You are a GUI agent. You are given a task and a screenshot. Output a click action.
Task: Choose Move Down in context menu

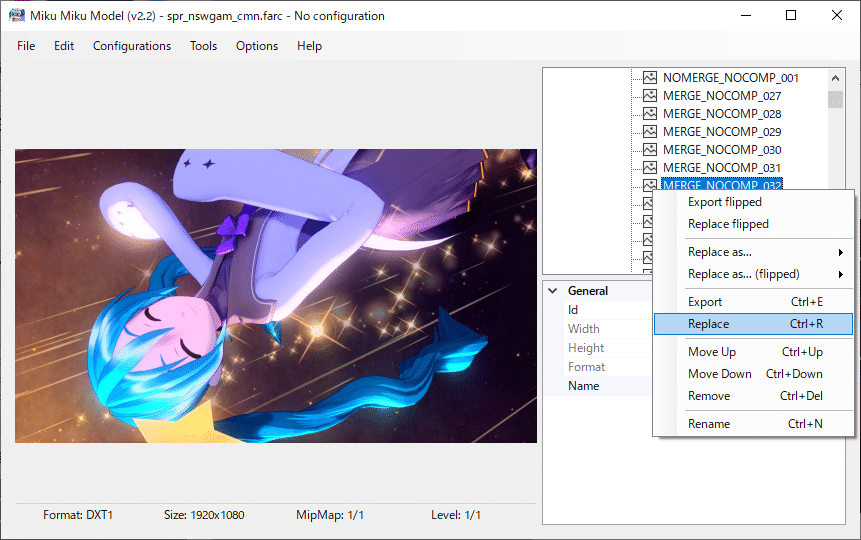753,374
